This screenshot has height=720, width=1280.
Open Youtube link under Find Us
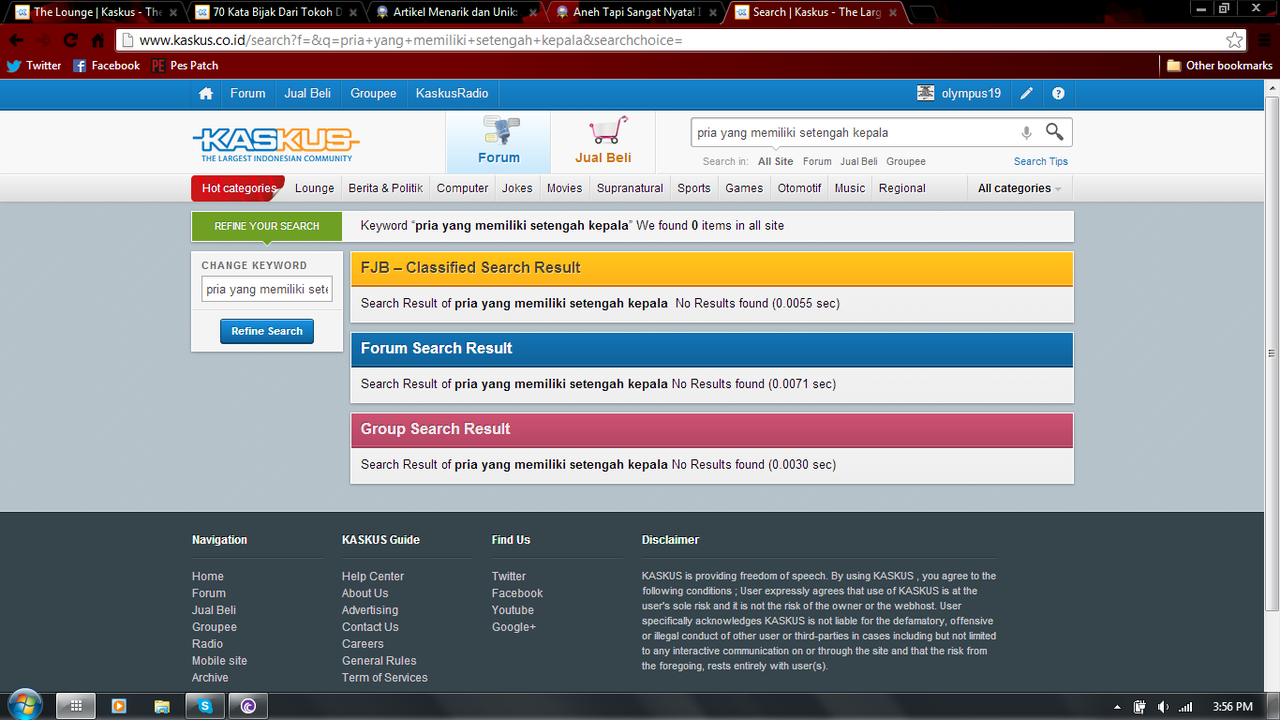(x=513, y=610)
